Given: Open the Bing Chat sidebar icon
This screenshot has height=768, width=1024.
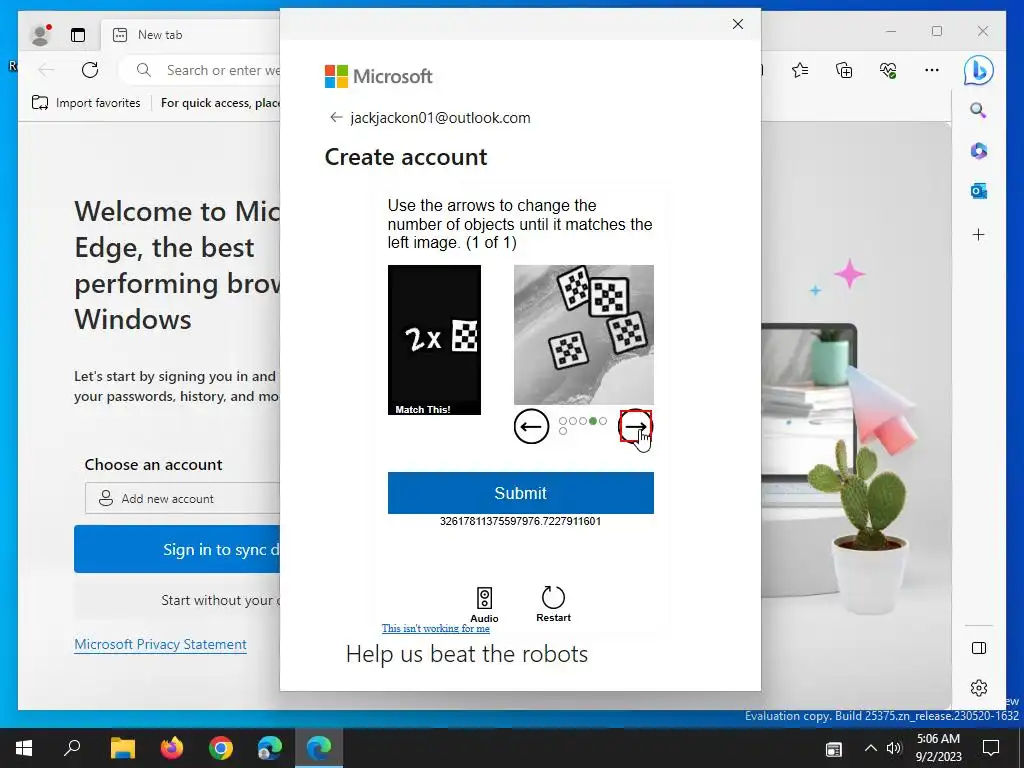Looking at the screenshot, I should 978,71.
